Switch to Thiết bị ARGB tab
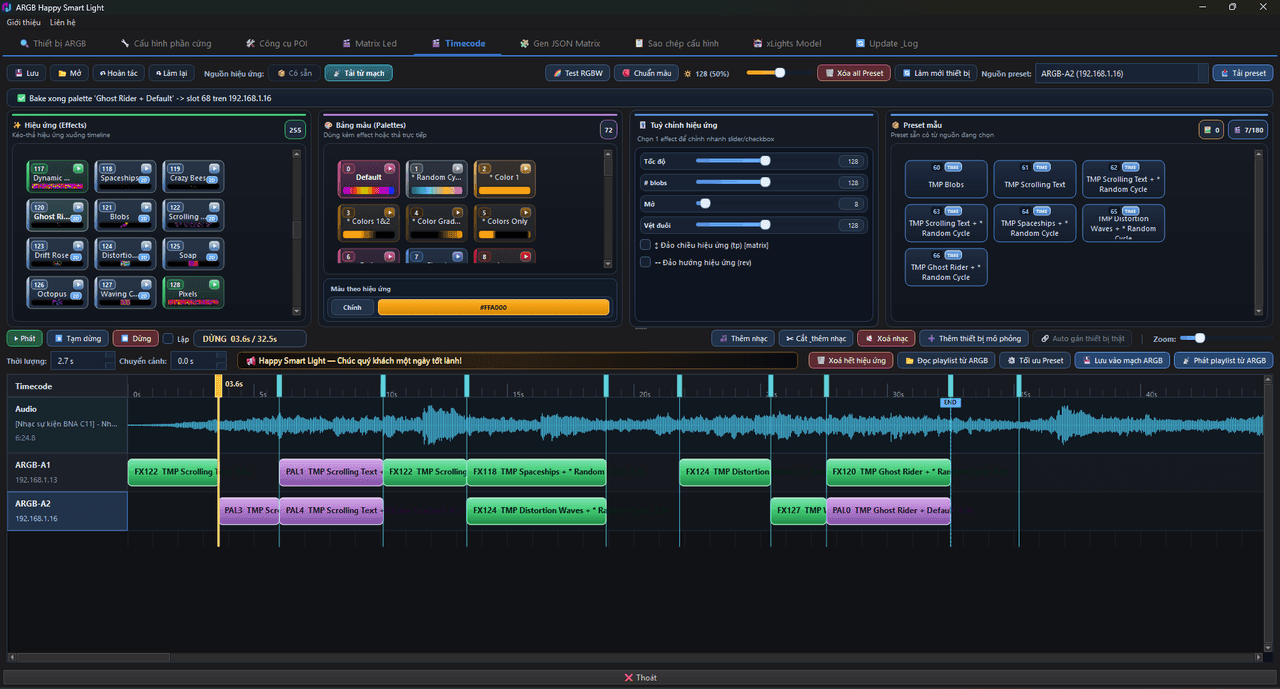Image resolution: width=1280 pixels, height=689 pixels. [52, 44]
